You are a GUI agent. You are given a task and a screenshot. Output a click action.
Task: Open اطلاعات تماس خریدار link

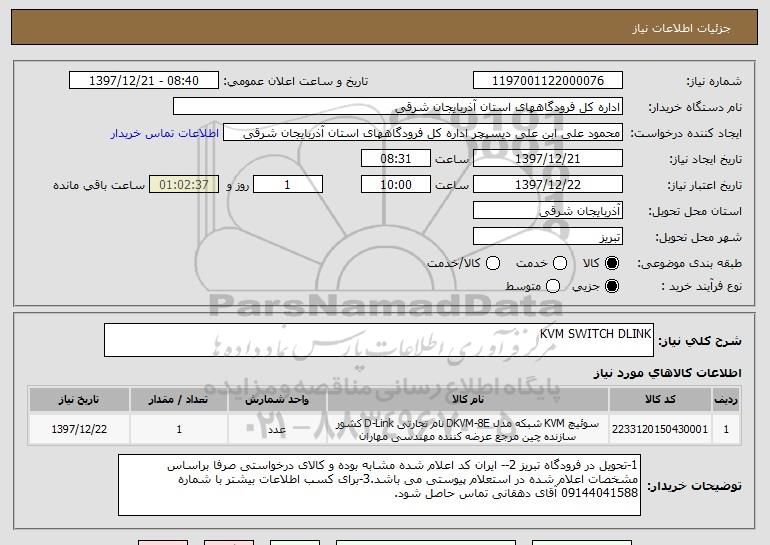[x=165, y=134]
